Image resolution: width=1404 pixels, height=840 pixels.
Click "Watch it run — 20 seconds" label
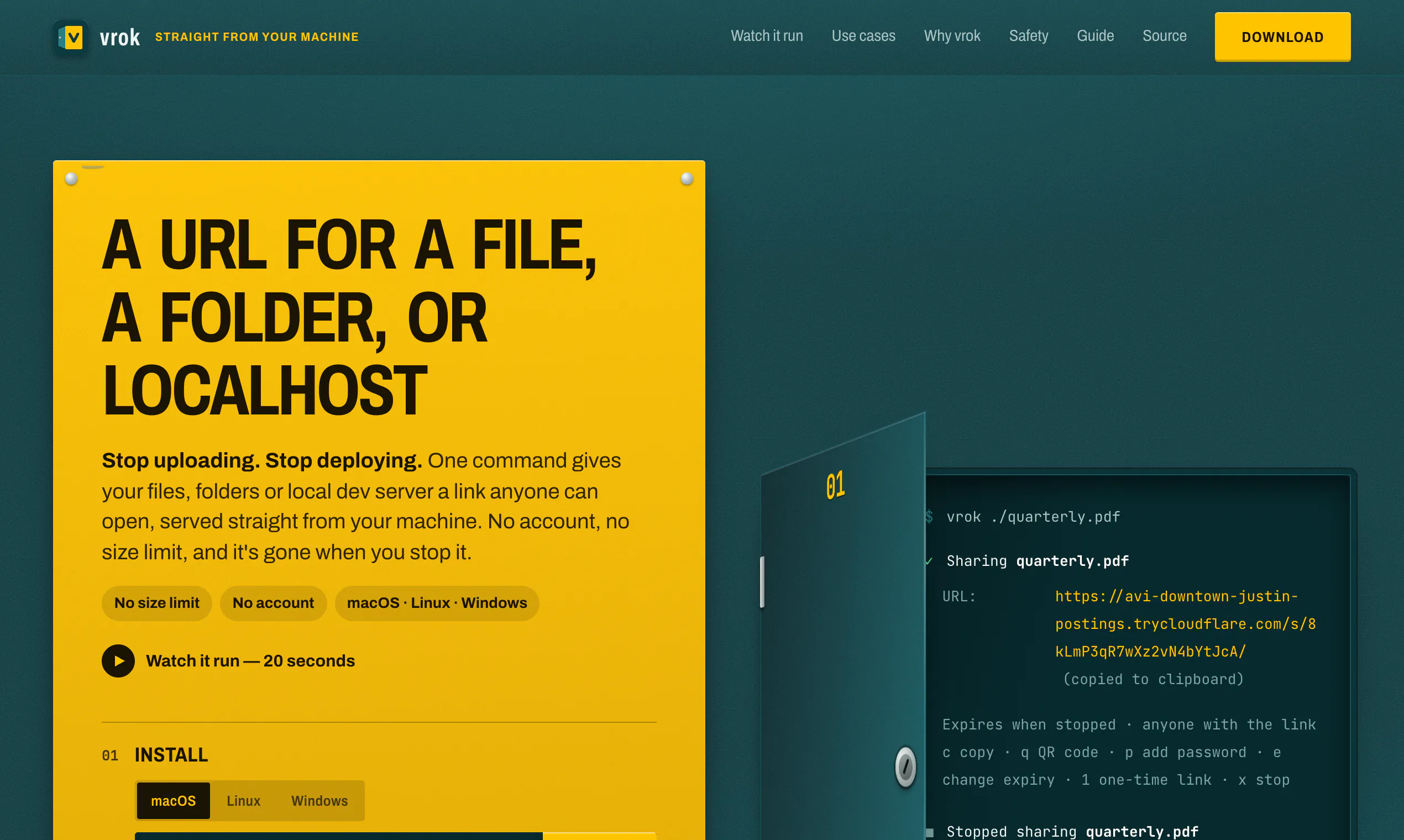click(x=250, y=660)
